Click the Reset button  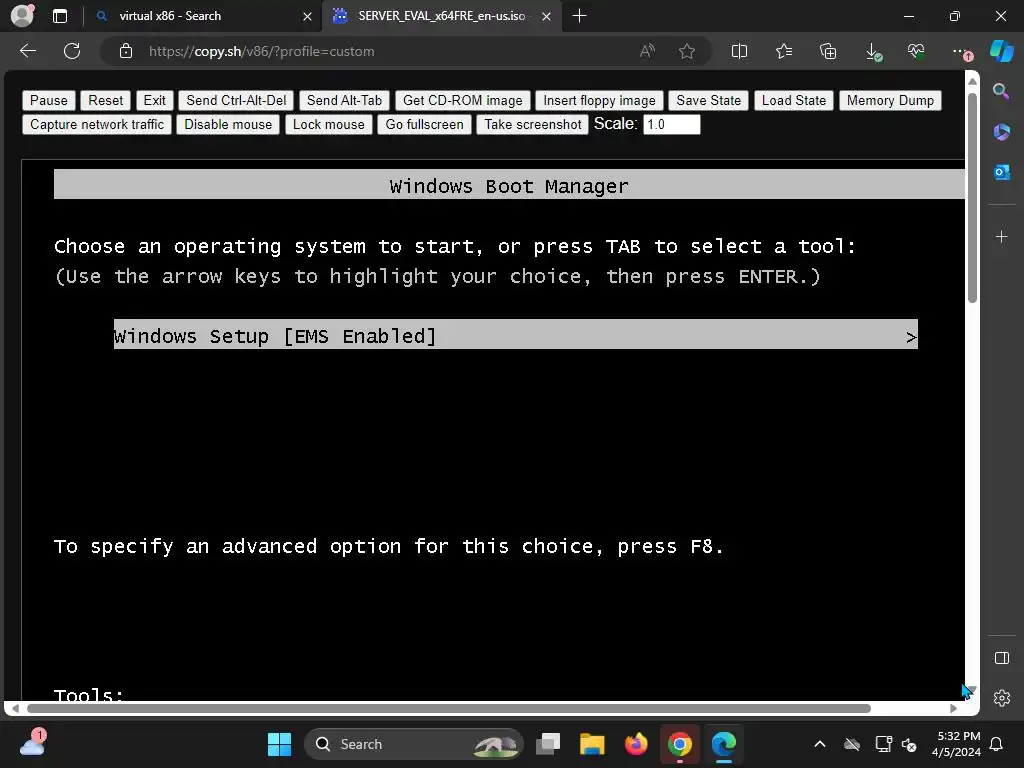pyautogui.click(x=105, y=101)
